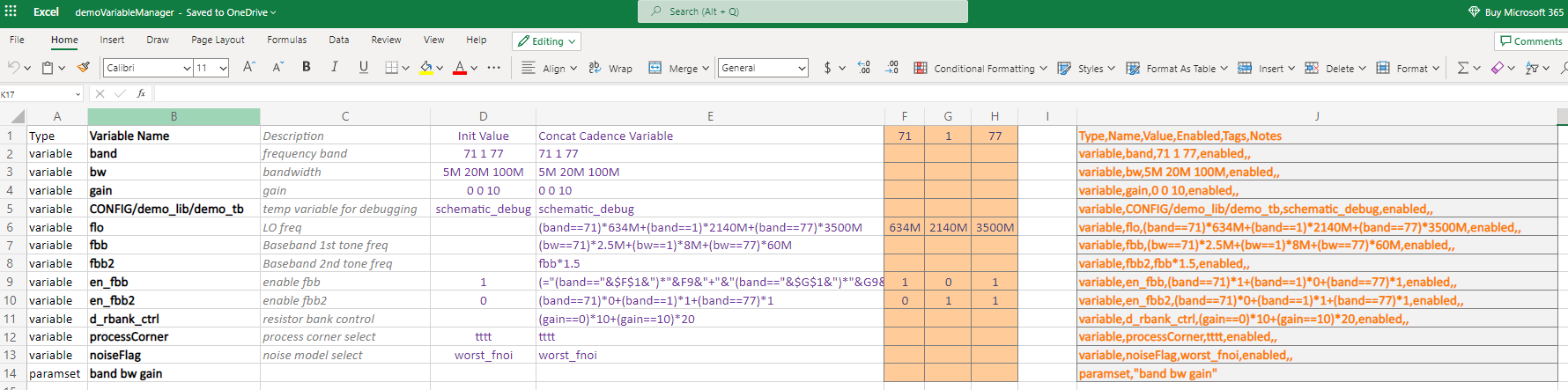Click the Undo arrow icon
The width and height of the screenshot is (1568, 390).
[x=13, y=68]
